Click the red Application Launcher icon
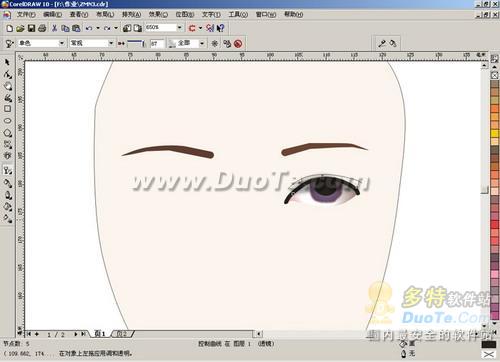Screen dimensions: 500x362 coord(192,28)
